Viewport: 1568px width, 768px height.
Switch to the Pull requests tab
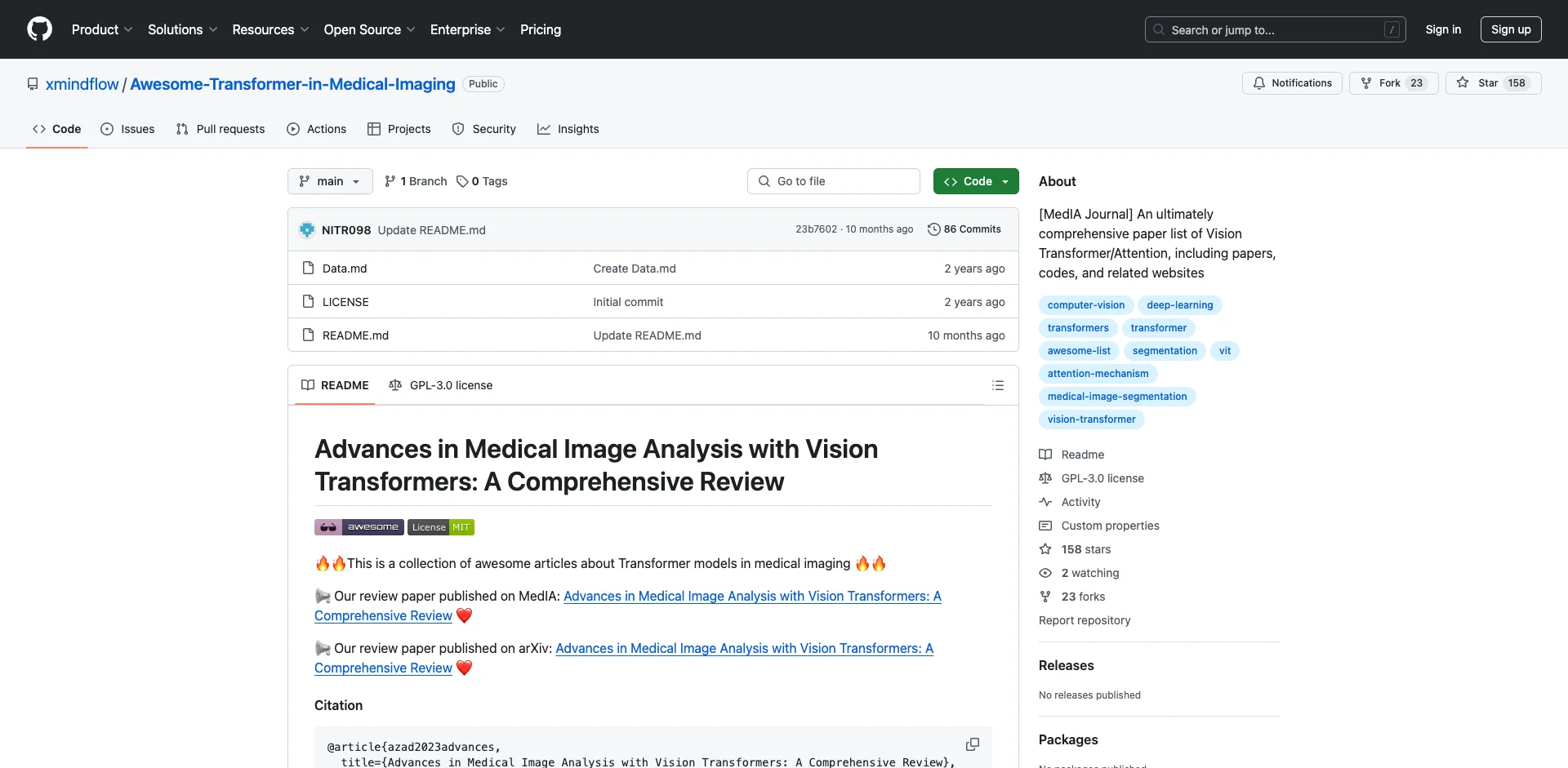[220, 129]
